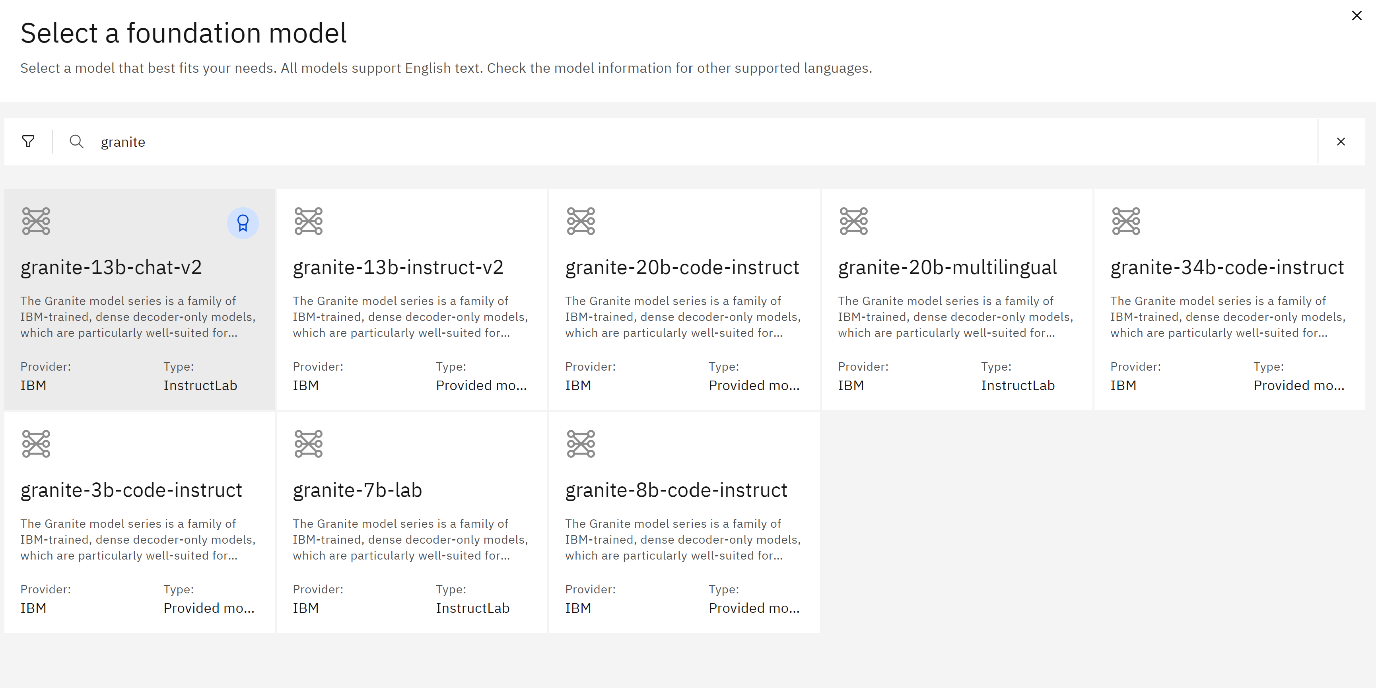Select the granite-3b-code-instruct title

(131, 491)
